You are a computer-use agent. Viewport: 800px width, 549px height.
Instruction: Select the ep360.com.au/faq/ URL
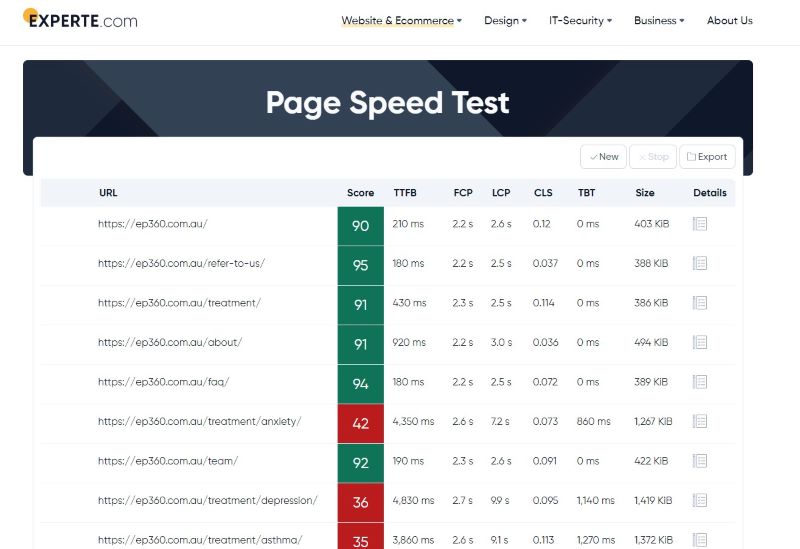[x=163, y=382]
